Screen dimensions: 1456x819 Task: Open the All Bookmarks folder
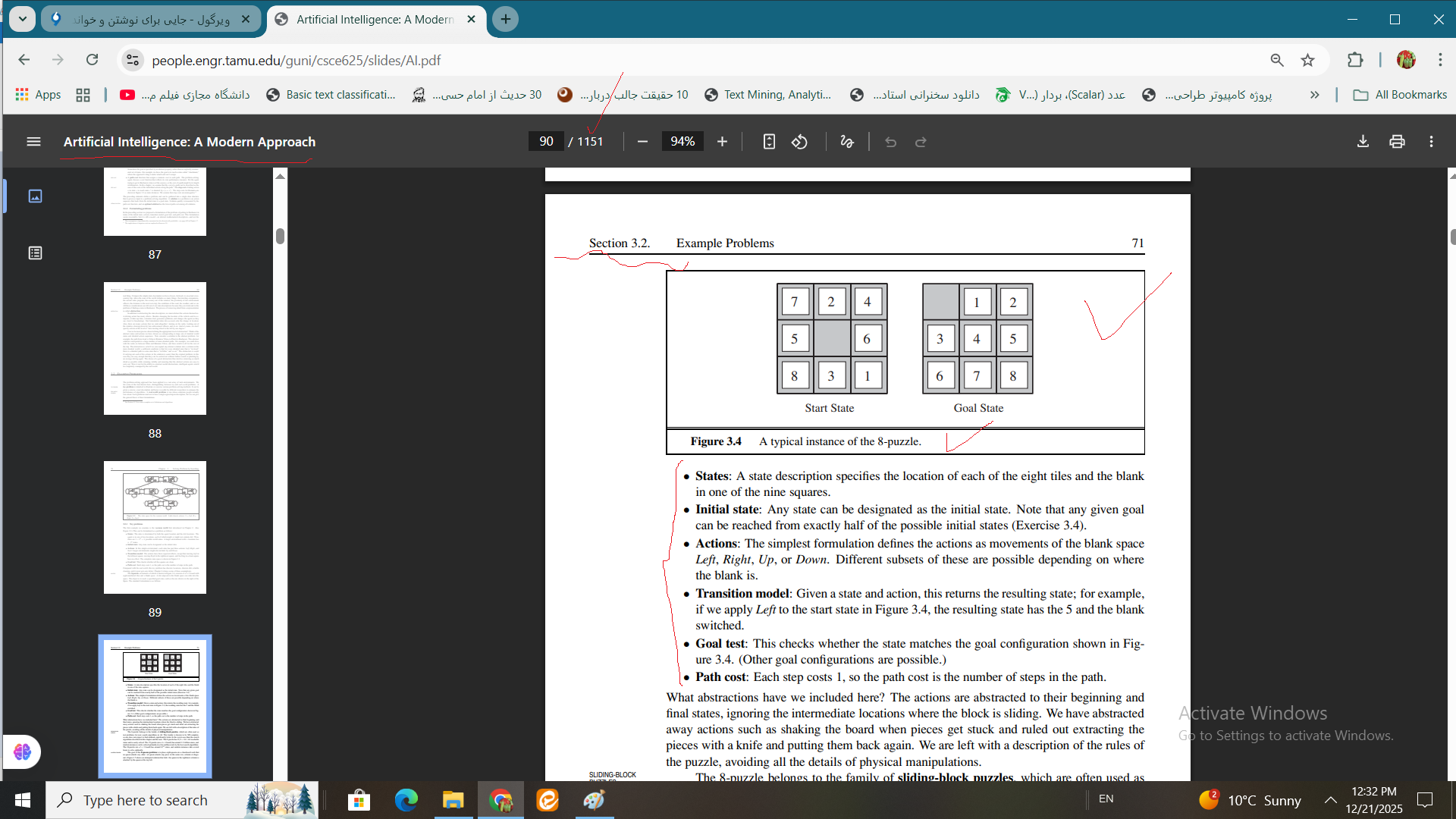pyautogui.click(x=1400, y=95)
